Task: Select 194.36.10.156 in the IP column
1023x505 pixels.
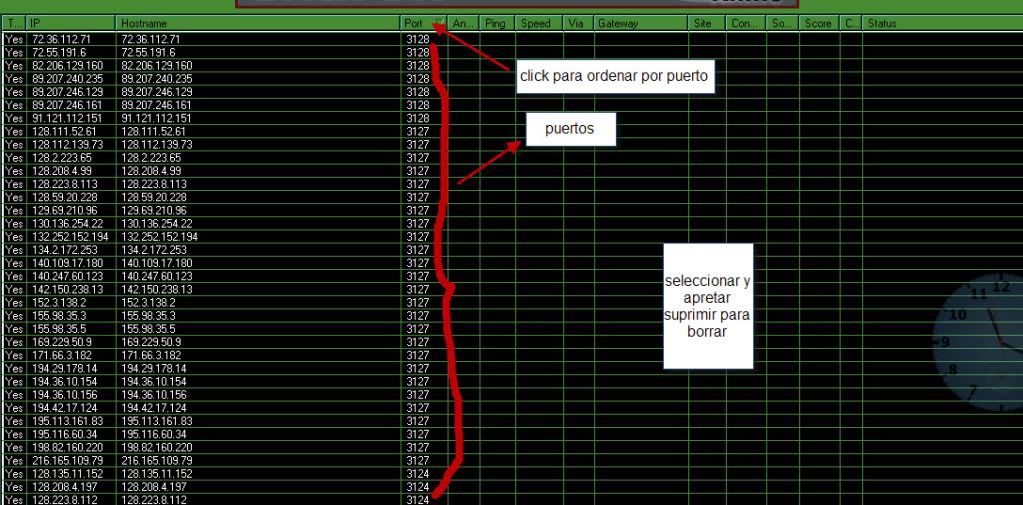Action: click(x=64, y=395)
